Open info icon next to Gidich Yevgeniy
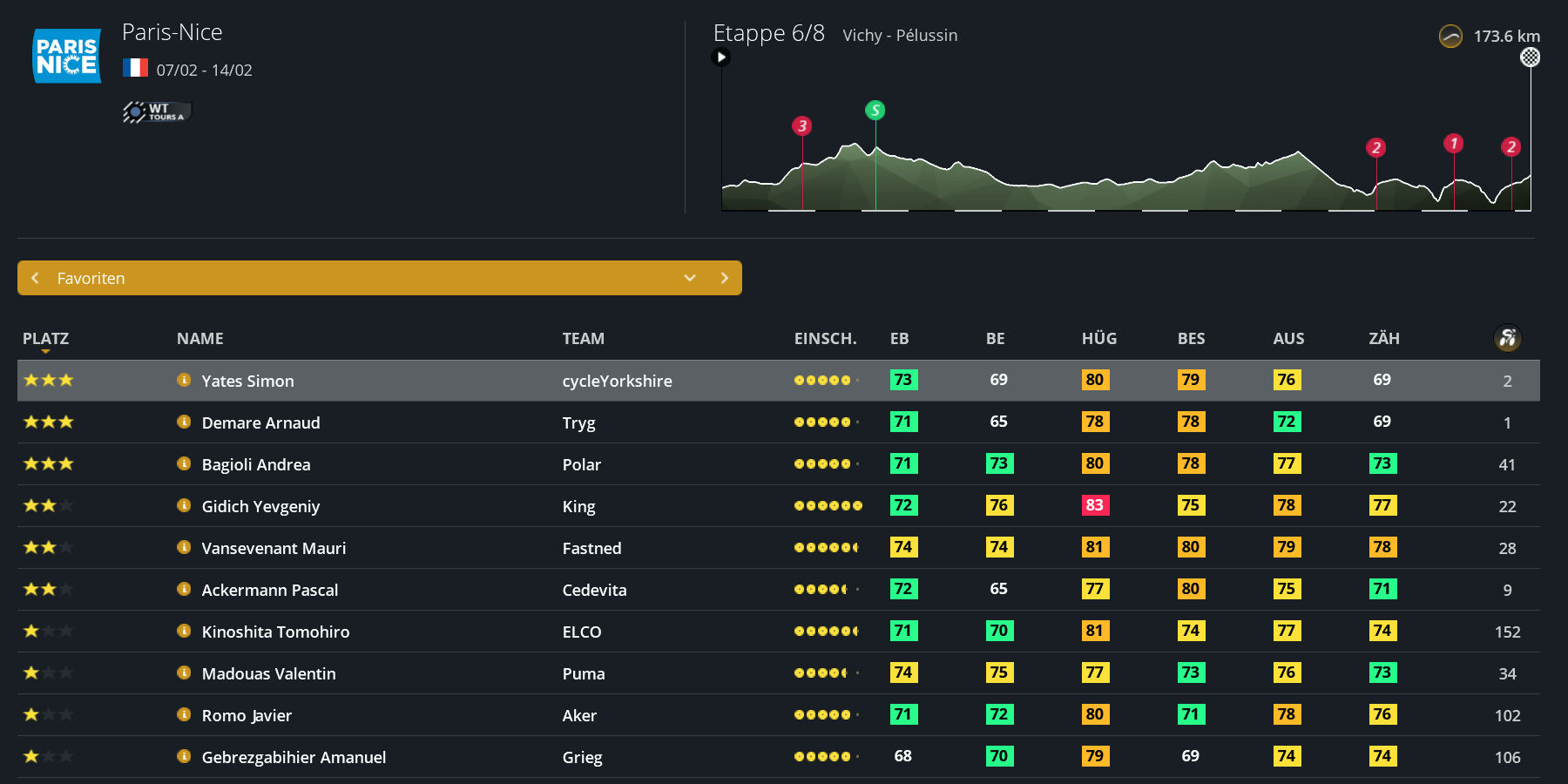 point(184,505)
